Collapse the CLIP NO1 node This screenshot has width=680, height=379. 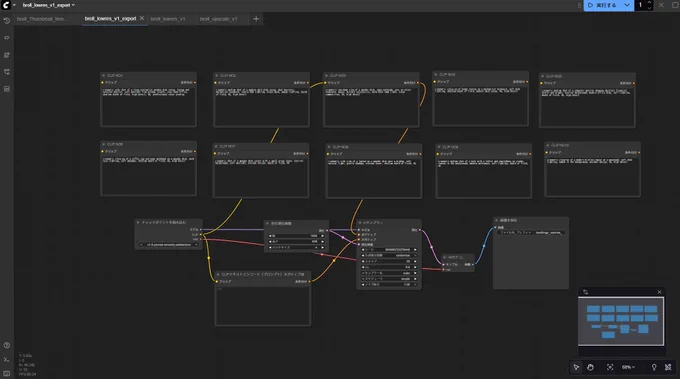coord(104,75)
